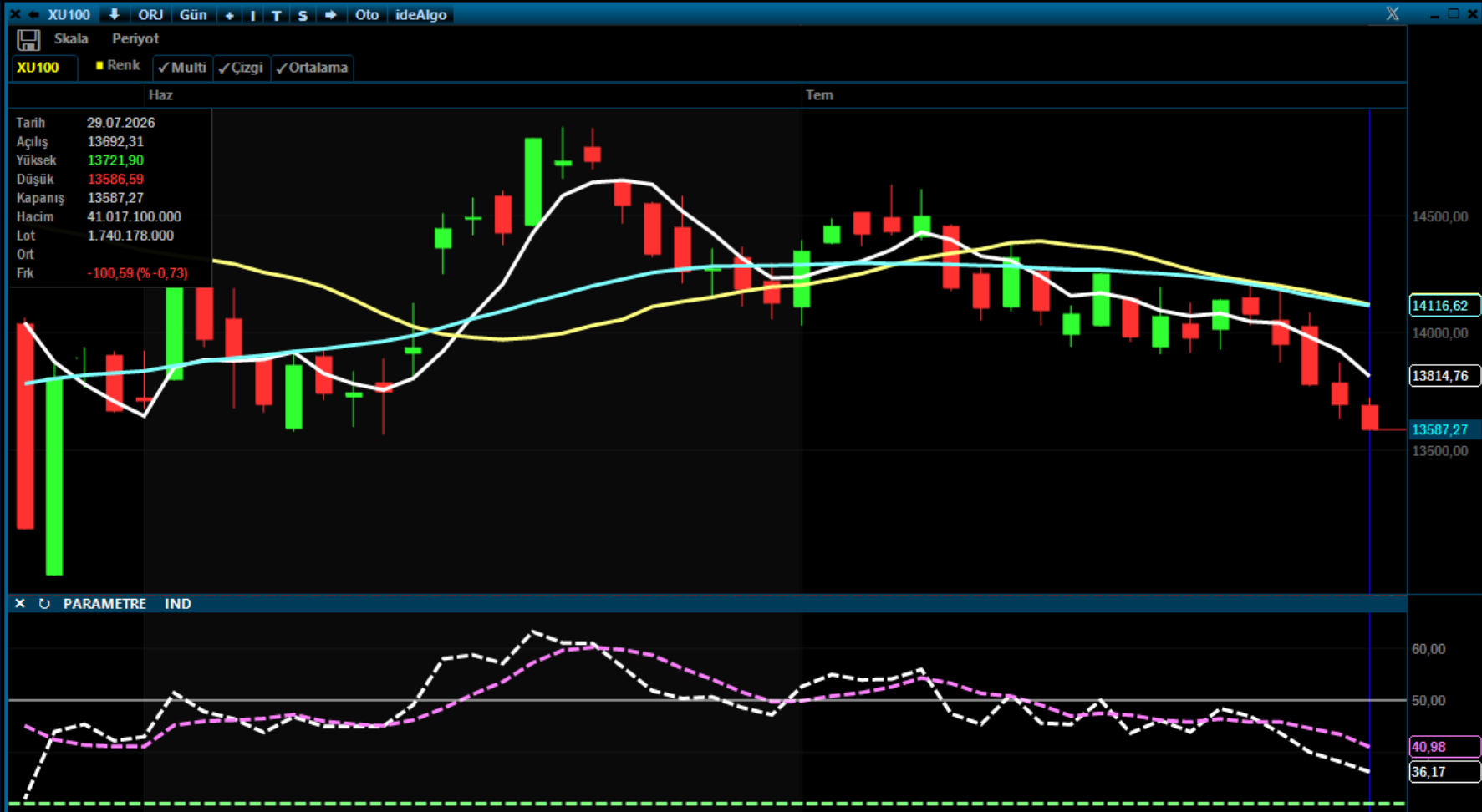The image size is (1482, 812).
Task: Click the Kapanış value 13587,27 in the info box
Action: pyautogui.click(x=115, y=198)
